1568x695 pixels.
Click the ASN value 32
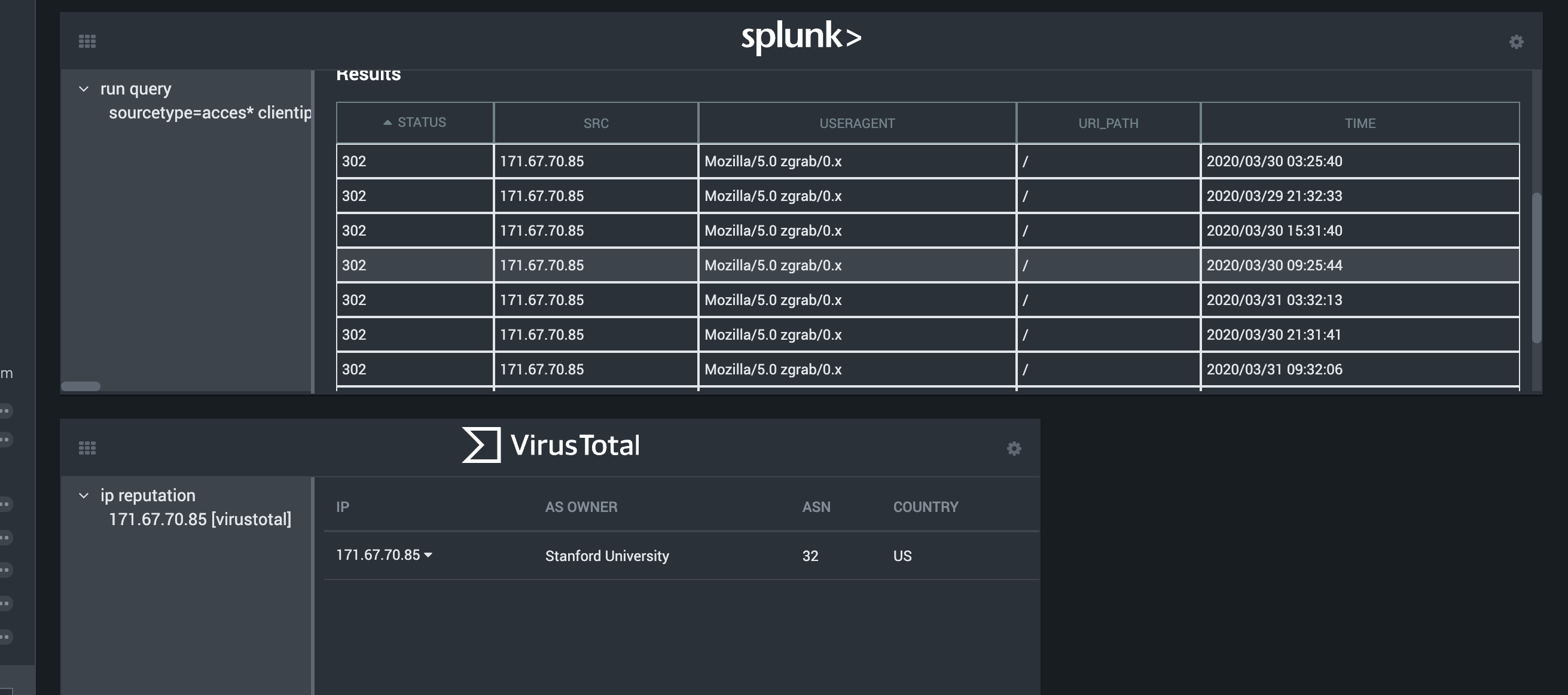(810, 556)
